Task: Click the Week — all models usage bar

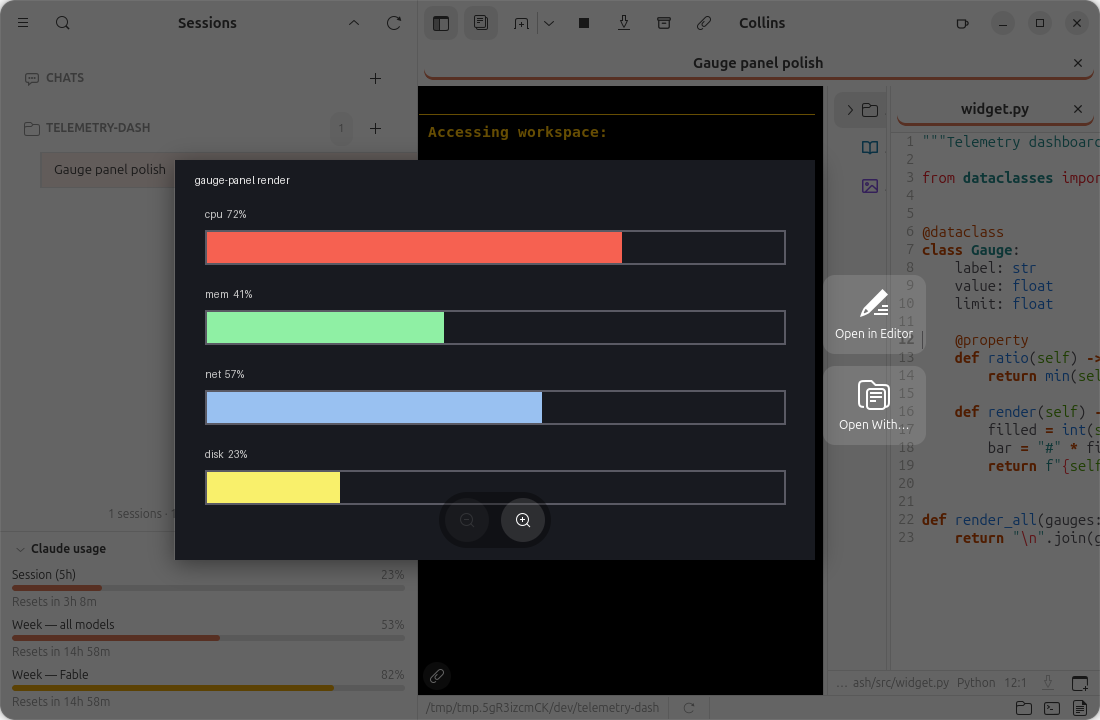Action: coord(208,638)
